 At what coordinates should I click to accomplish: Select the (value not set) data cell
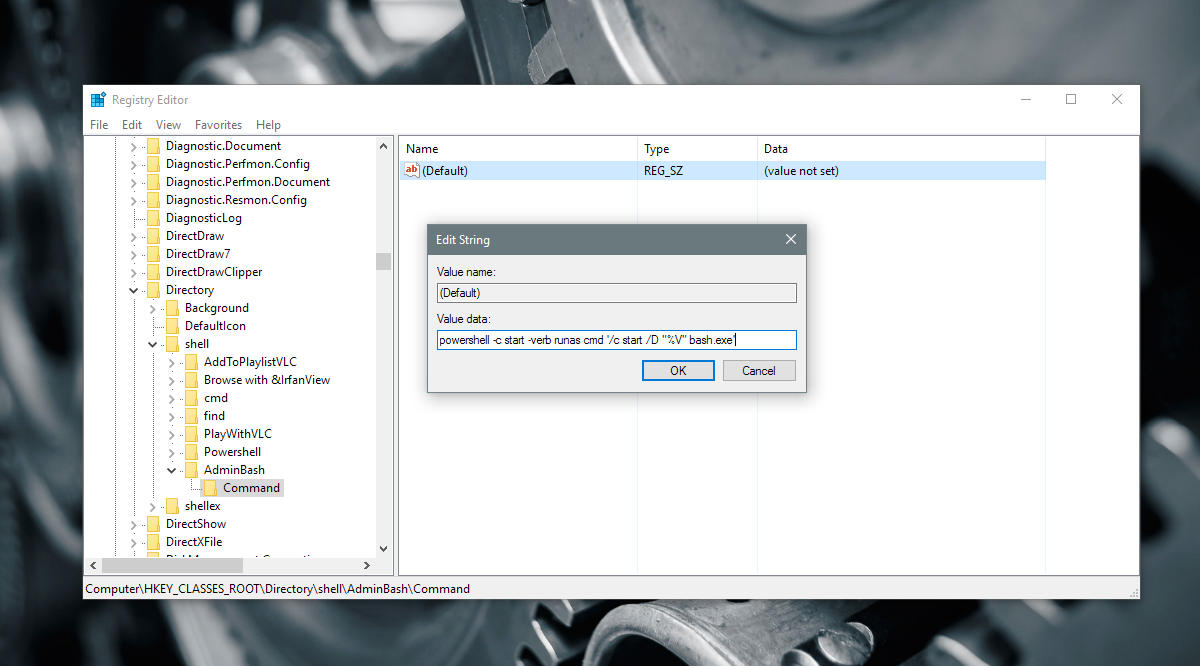(801, 171)
